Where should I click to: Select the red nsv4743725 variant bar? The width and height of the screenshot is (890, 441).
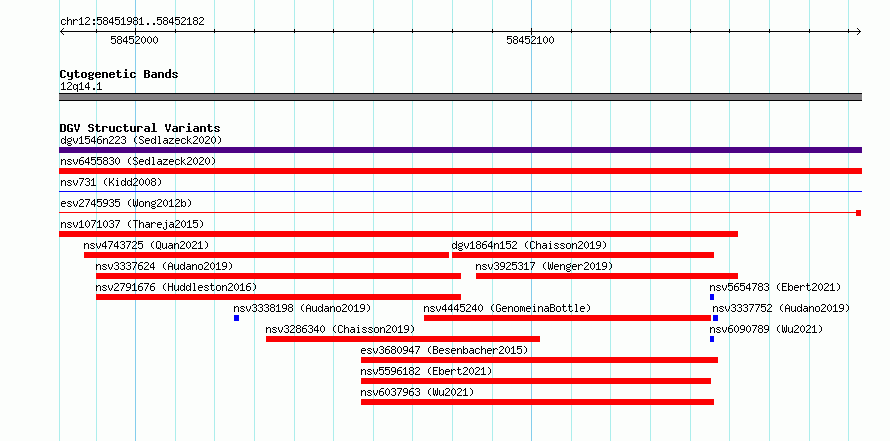[266, 255]
